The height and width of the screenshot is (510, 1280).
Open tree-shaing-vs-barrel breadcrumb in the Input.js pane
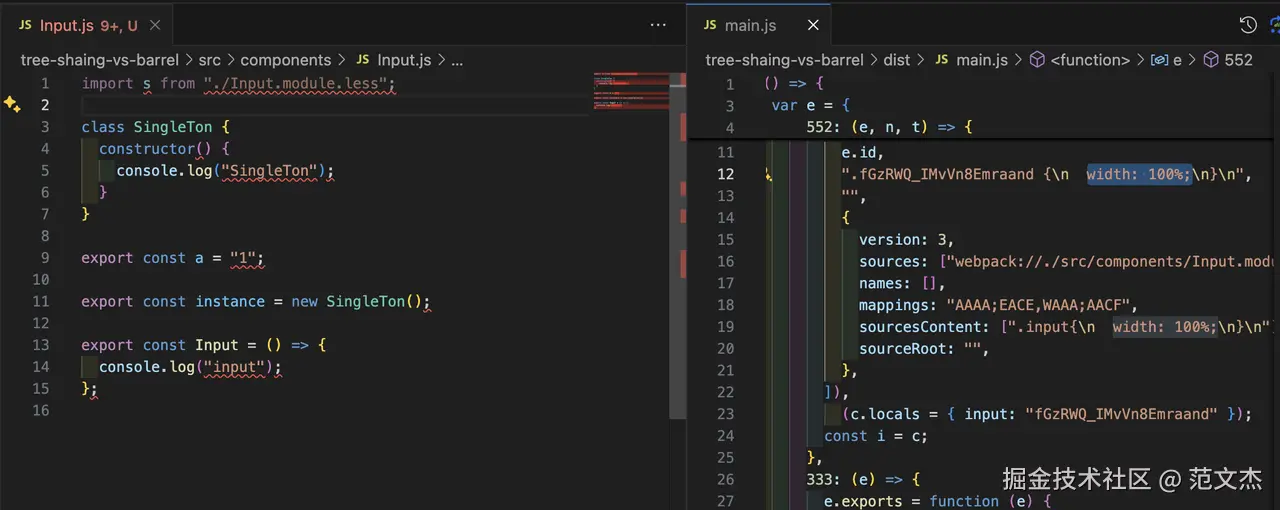[99, 60]
